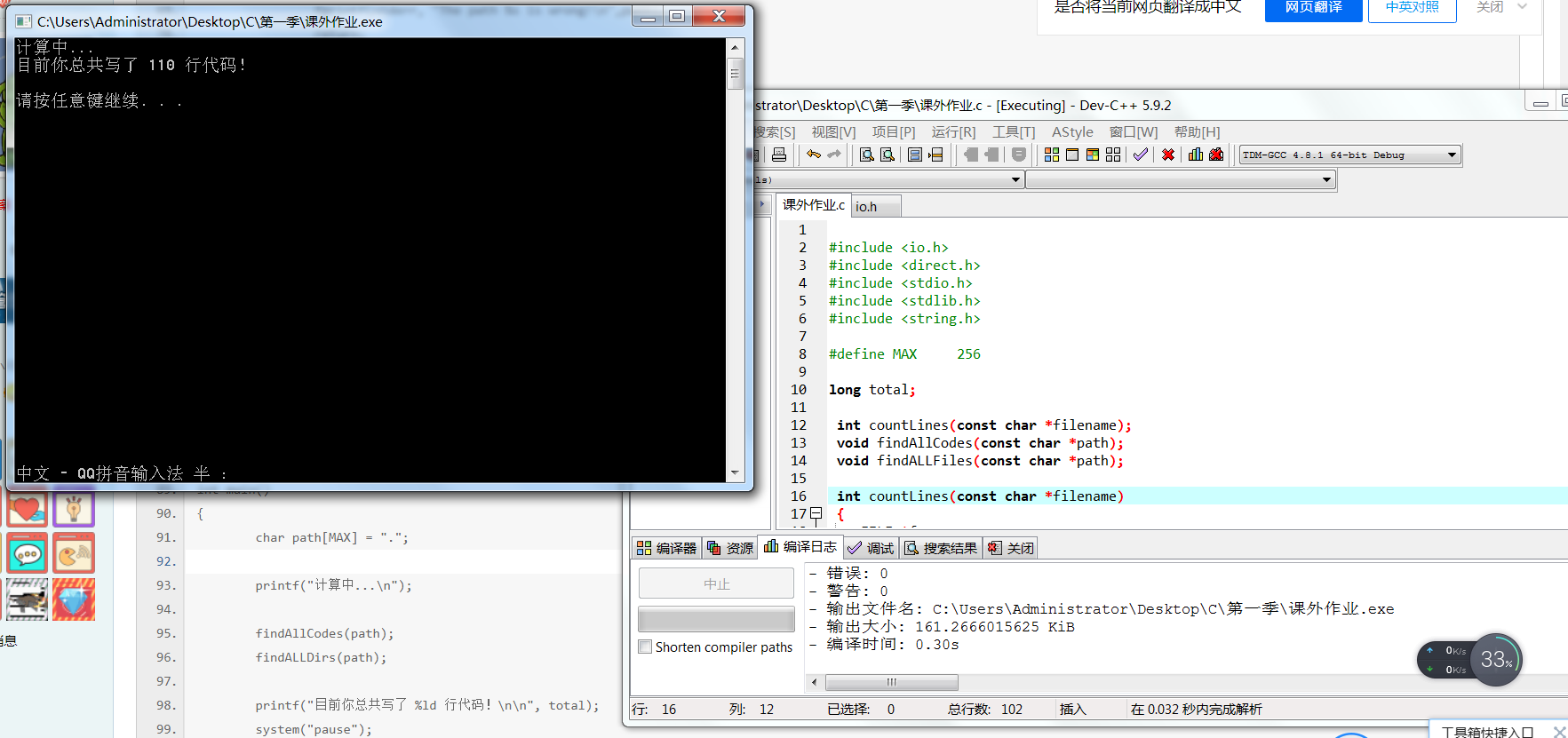The height and width of the screenshot is (738, 1568).
Task: Click the Compile and Run icon
Action: click(1093, 155)
